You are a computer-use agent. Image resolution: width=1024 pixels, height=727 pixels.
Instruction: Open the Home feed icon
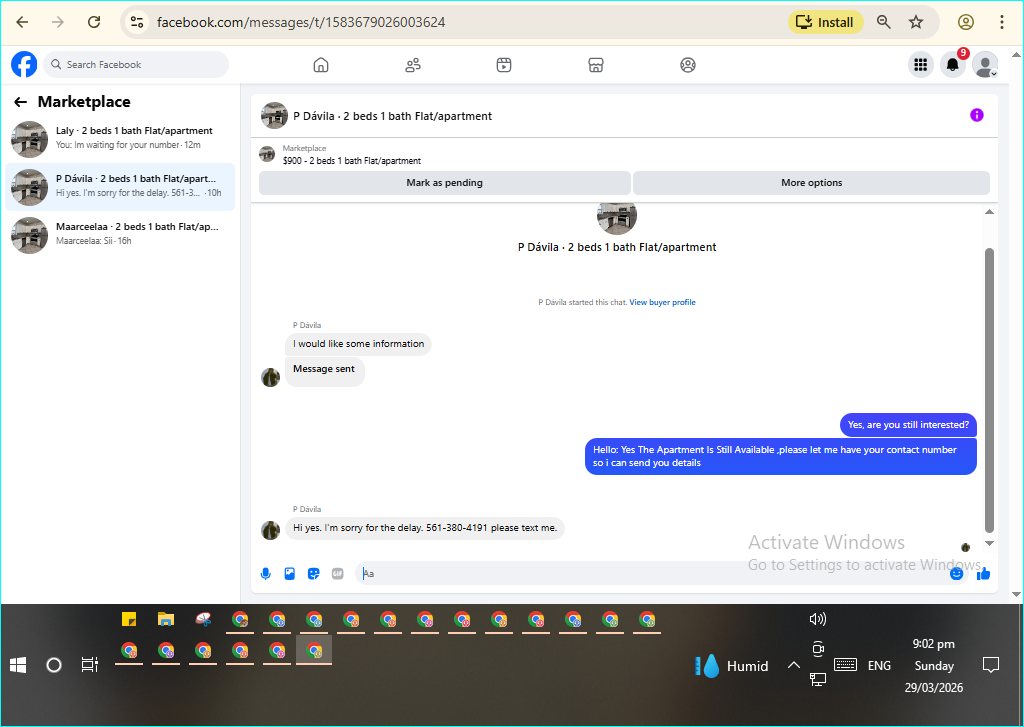[x=321, y=65]
